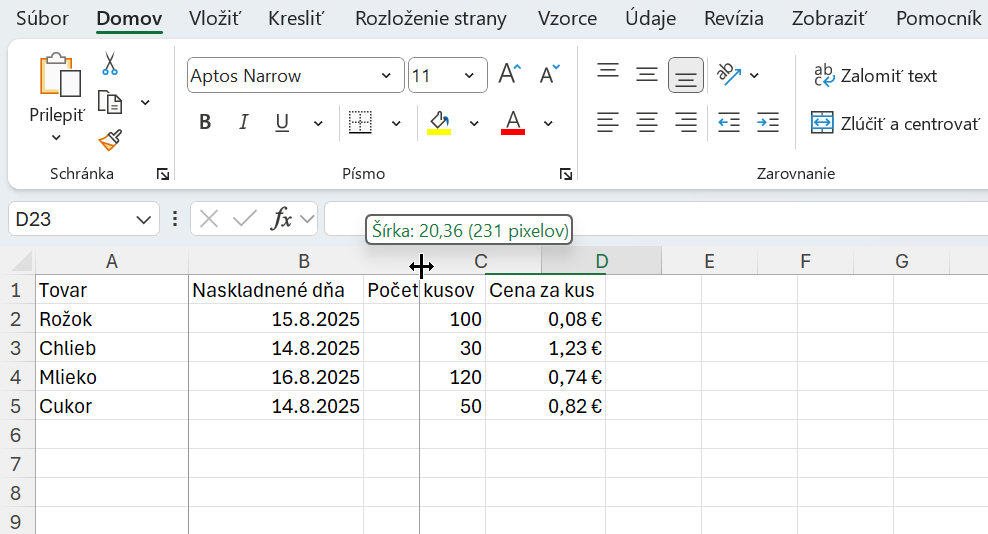Expand text orientation dropdown arrow
The width and height of the screenshot is (988, 534).
pos(754,76)
